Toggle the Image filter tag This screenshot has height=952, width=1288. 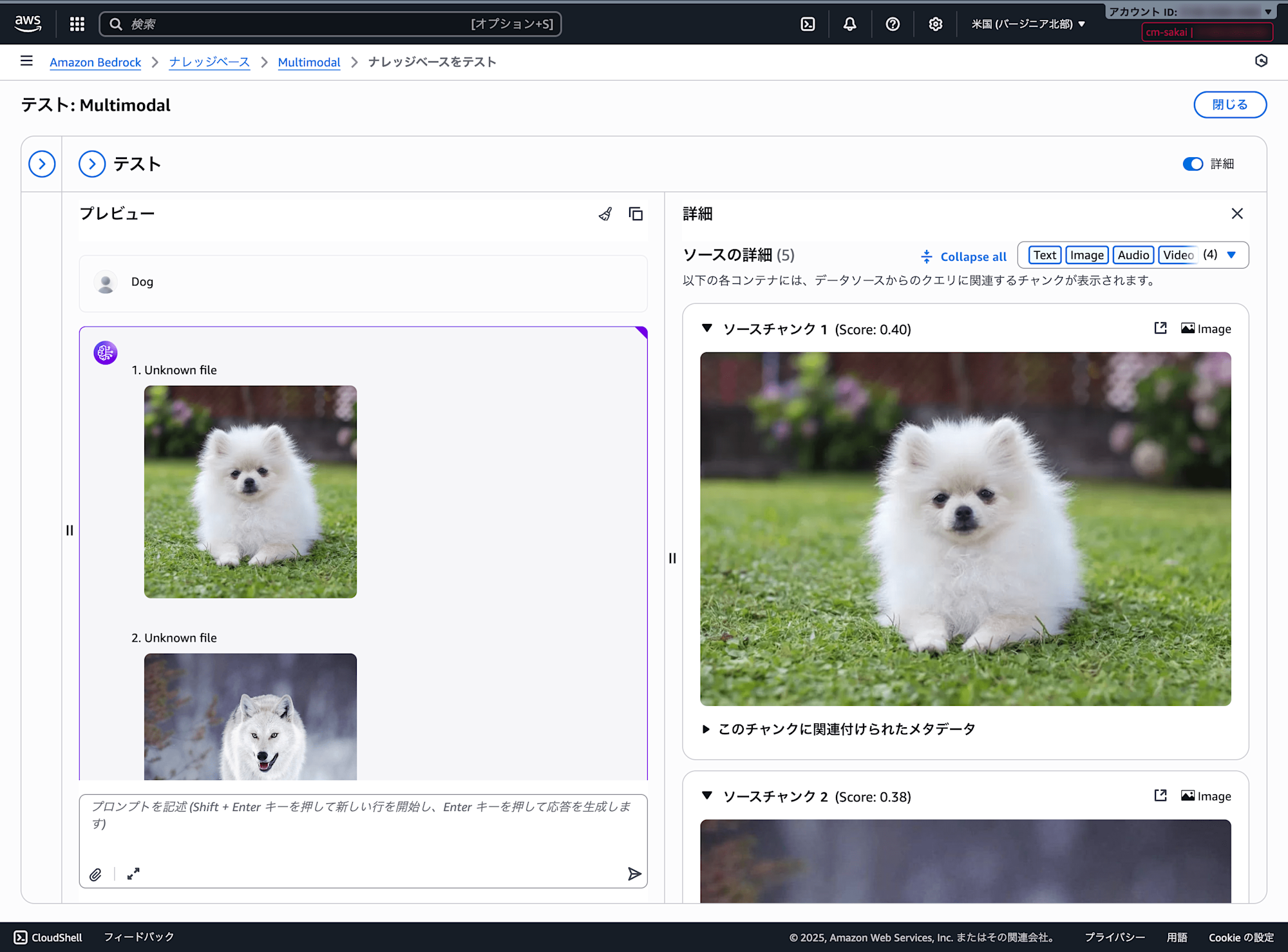click(1086, 255)
